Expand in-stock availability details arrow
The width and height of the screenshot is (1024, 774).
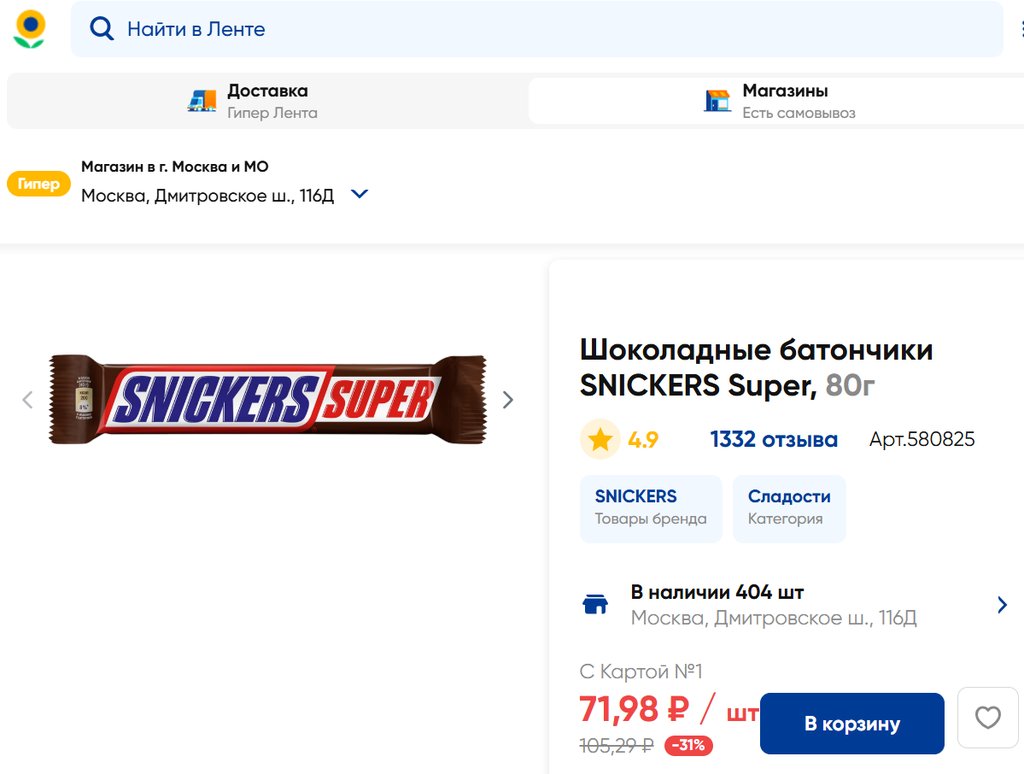(x=1002, y=604)
